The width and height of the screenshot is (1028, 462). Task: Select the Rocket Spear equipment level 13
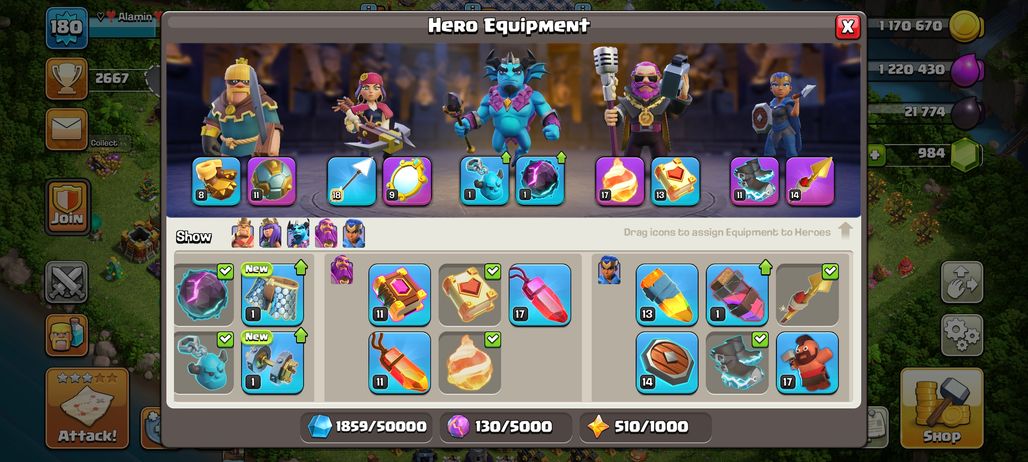(x=667, y=294)
